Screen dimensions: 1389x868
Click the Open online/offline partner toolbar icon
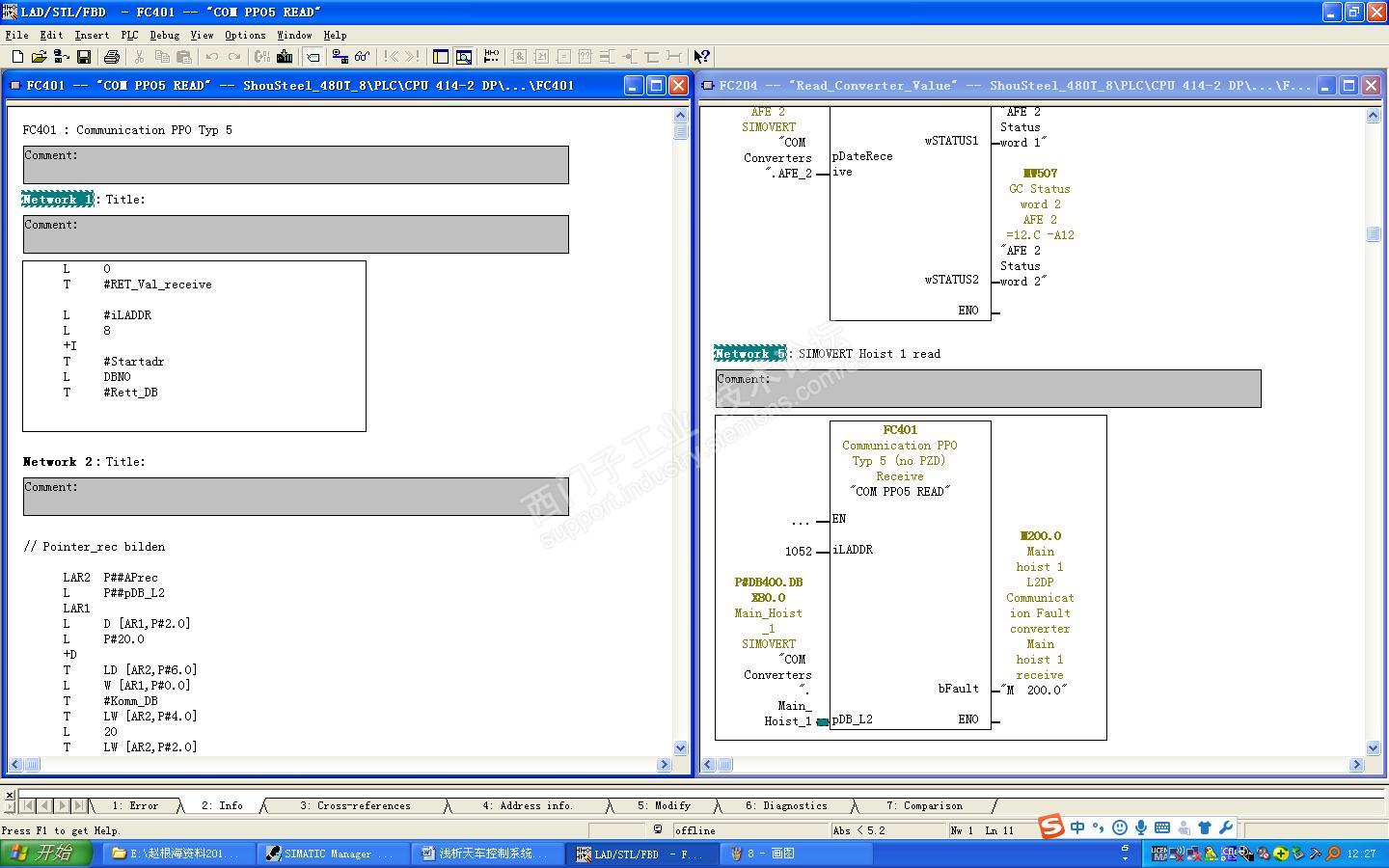click(62, 57)
